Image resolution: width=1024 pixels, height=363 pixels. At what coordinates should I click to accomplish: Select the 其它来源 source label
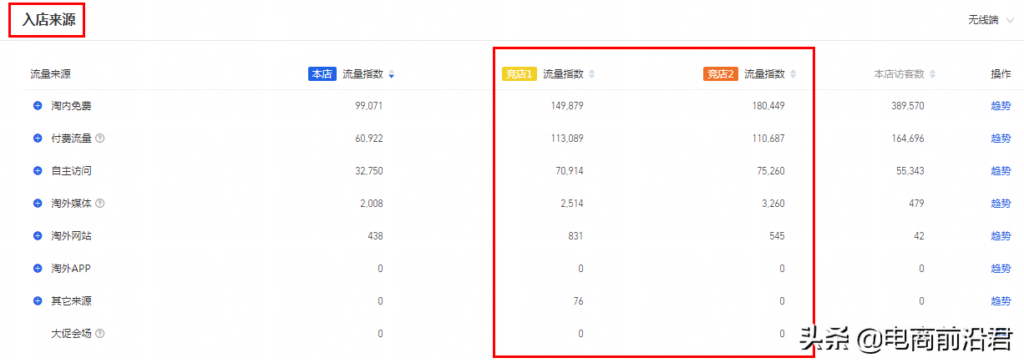click(71, 301)
